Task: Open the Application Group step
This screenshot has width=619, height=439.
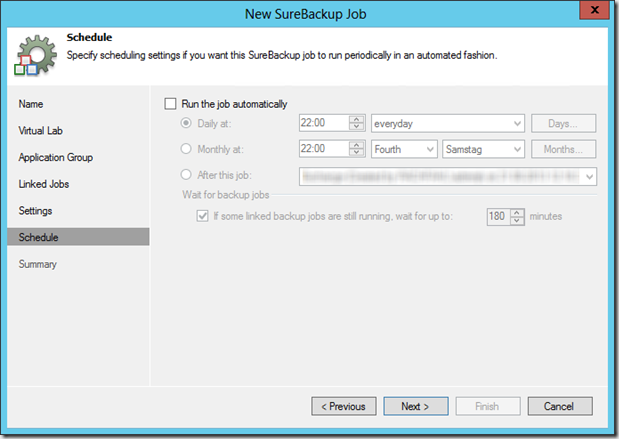Action: [x=56, y=158]
